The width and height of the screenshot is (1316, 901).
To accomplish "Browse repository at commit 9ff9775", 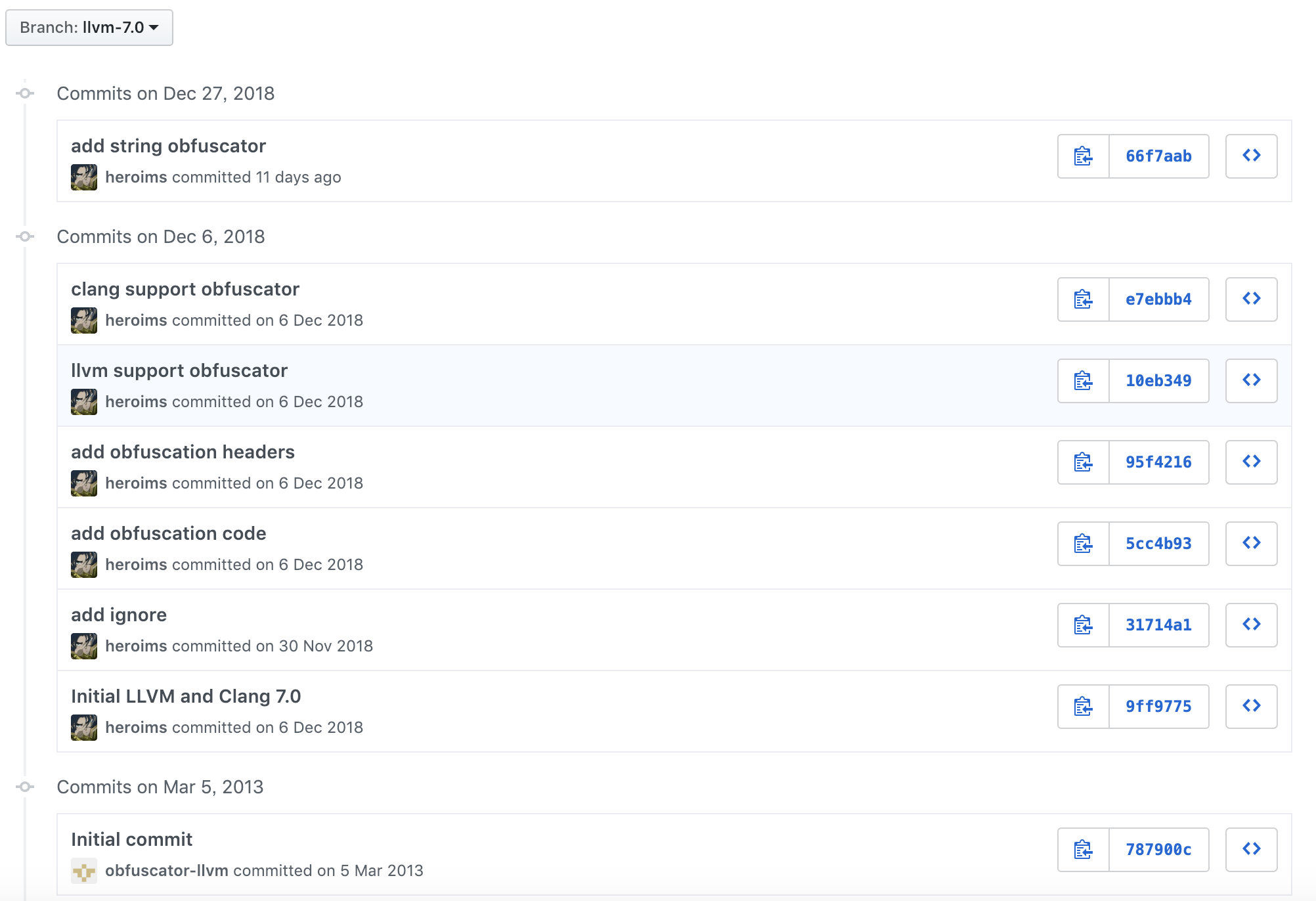I will point(1251,707).
